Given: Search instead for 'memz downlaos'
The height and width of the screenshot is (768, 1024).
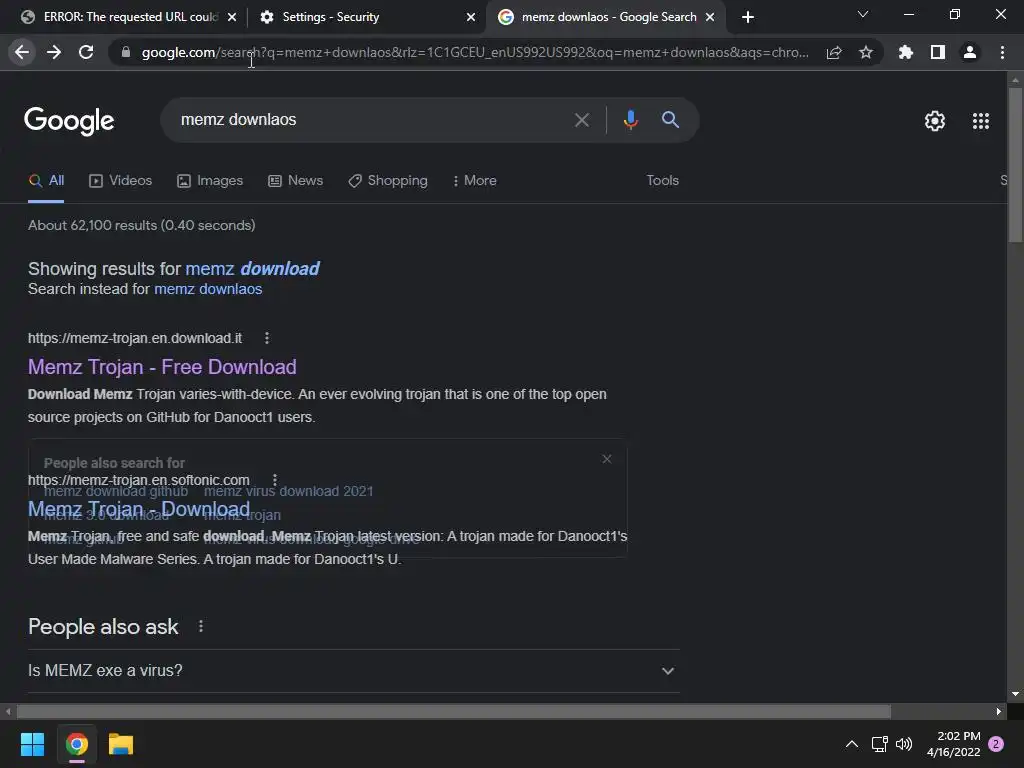Looking at the screenshot, I should (208, 289).
